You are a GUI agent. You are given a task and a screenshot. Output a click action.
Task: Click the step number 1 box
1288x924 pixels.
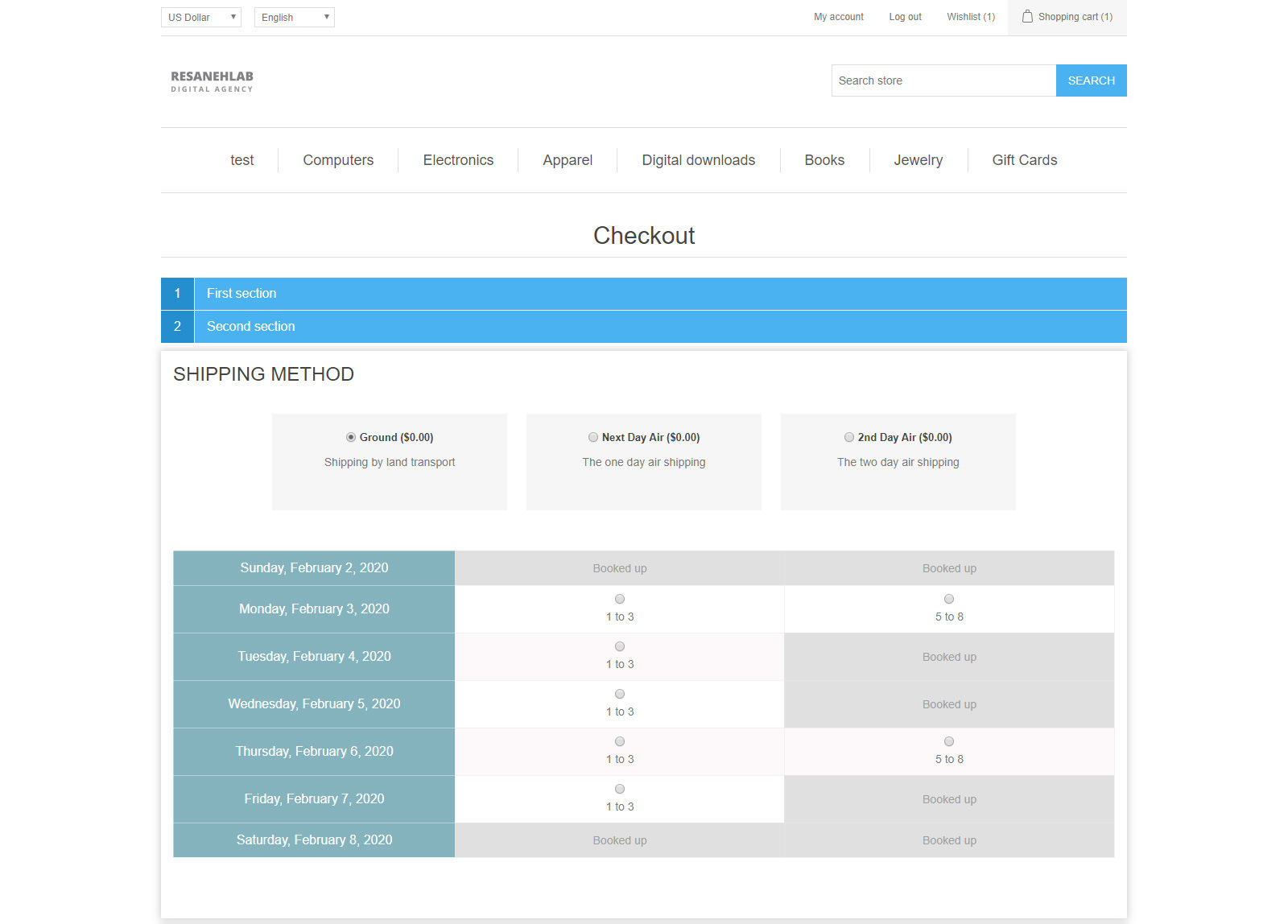177,294
